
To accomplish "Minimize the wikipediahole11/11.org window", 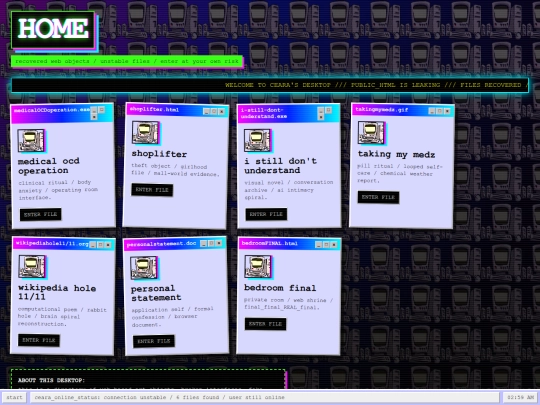I will coord(93,245).
